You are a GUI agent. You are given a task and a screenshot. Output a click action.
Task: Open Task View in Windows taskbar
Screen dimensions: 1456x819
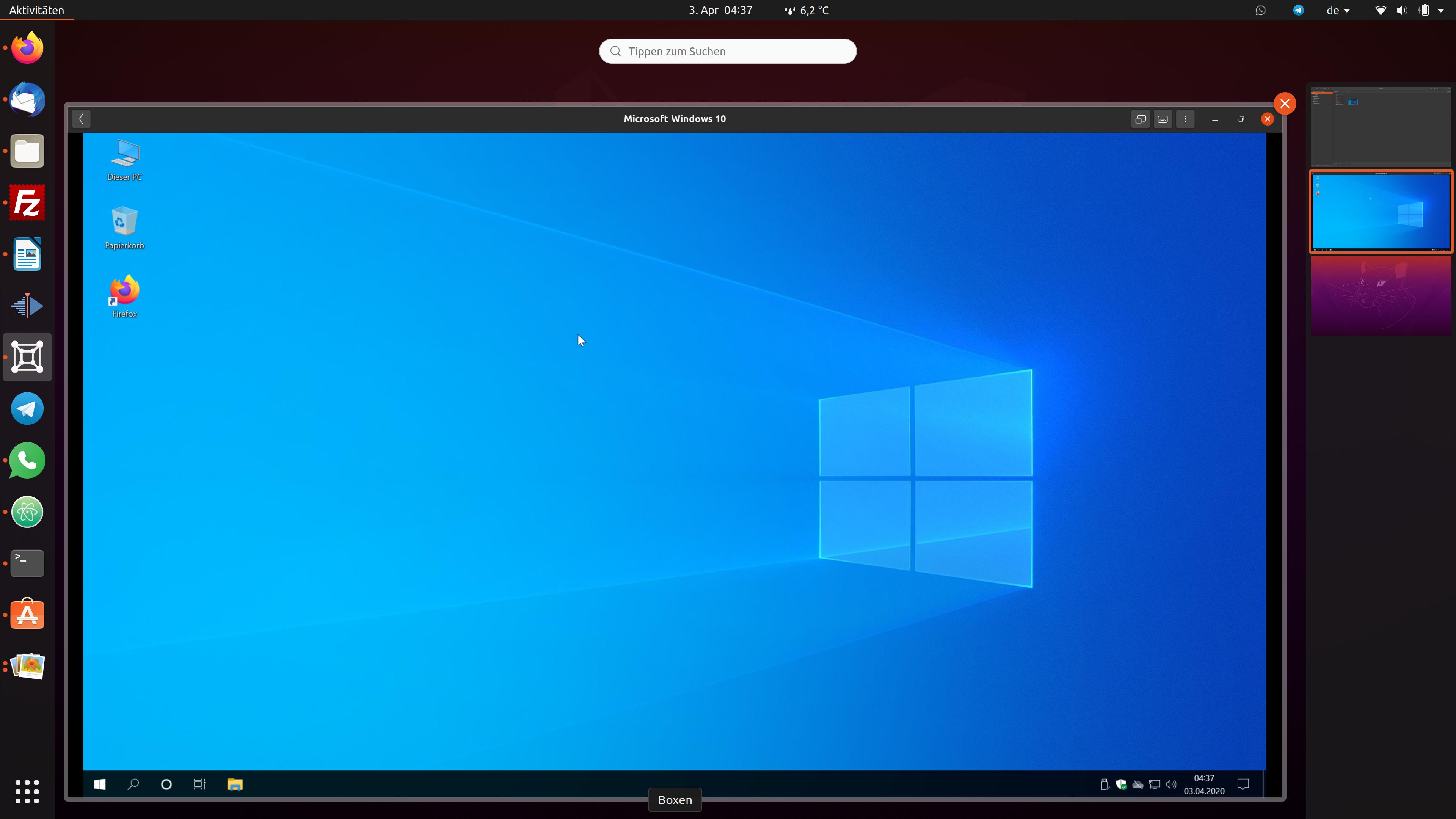coord(199,784)
